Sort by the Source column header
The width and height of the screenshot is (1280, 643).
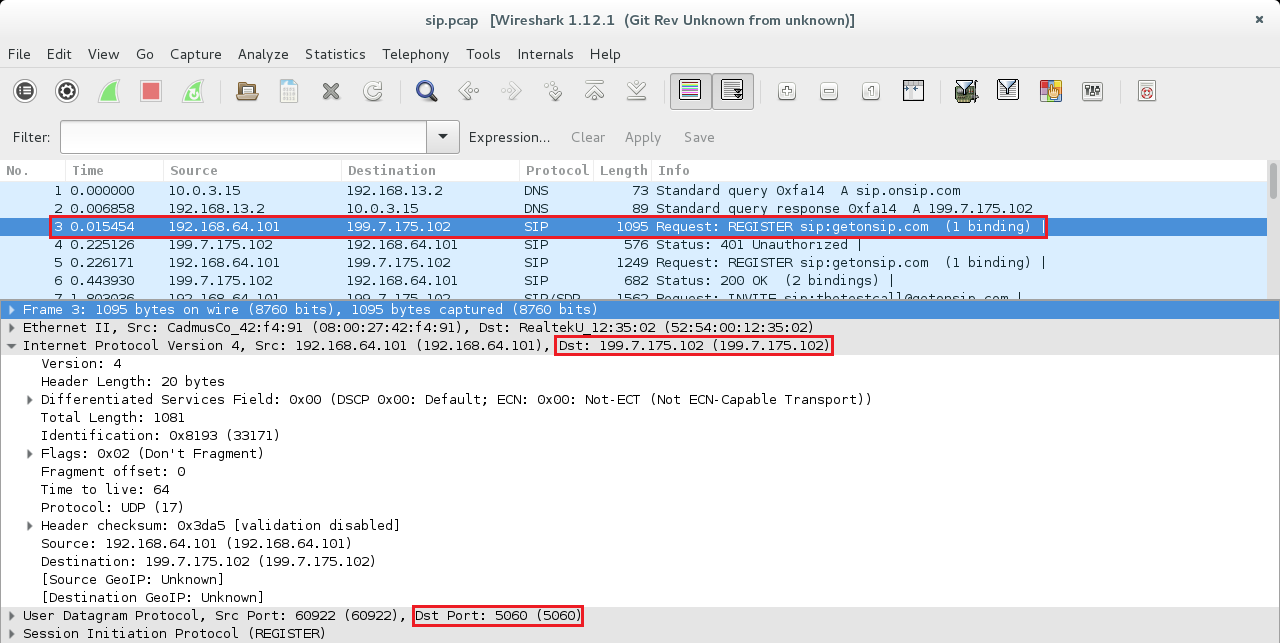click(x=252, y=170)
